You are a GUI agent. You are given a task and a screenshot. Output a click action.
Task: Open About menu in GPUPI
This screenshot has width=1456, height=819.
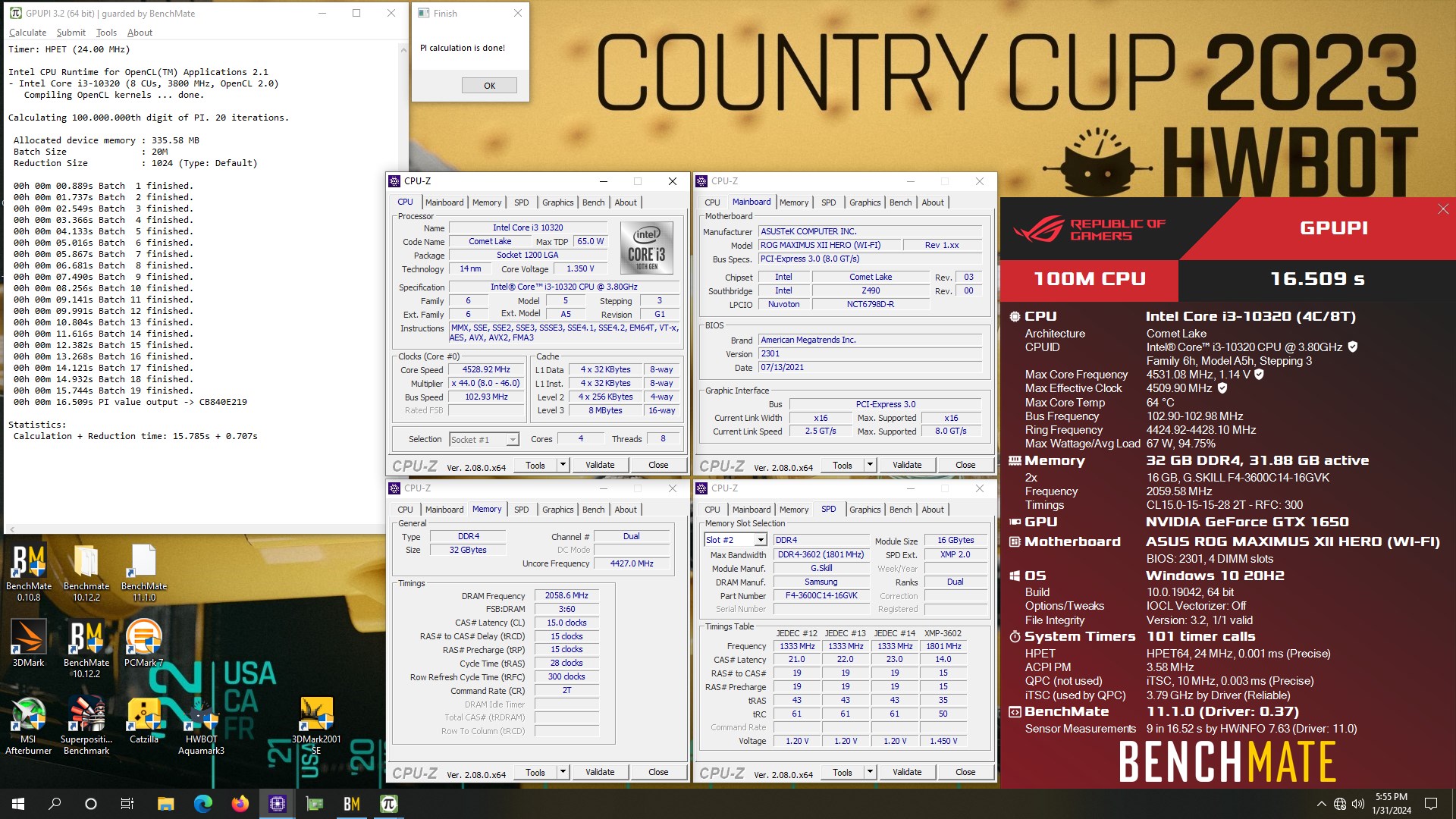[x=140, y=33]
